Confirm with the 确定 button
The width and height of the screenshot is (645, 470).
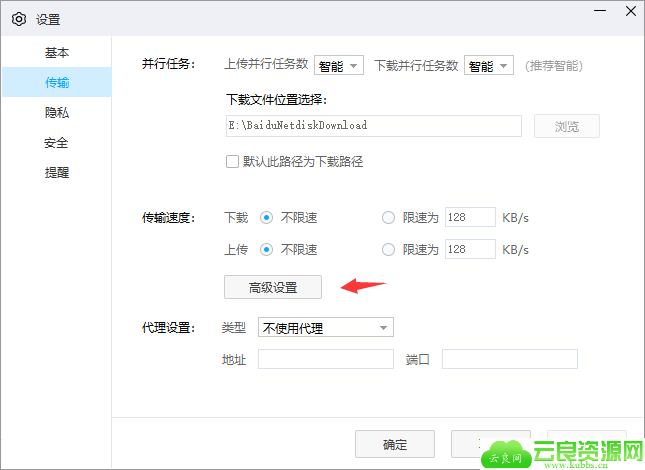coord(395,444)
